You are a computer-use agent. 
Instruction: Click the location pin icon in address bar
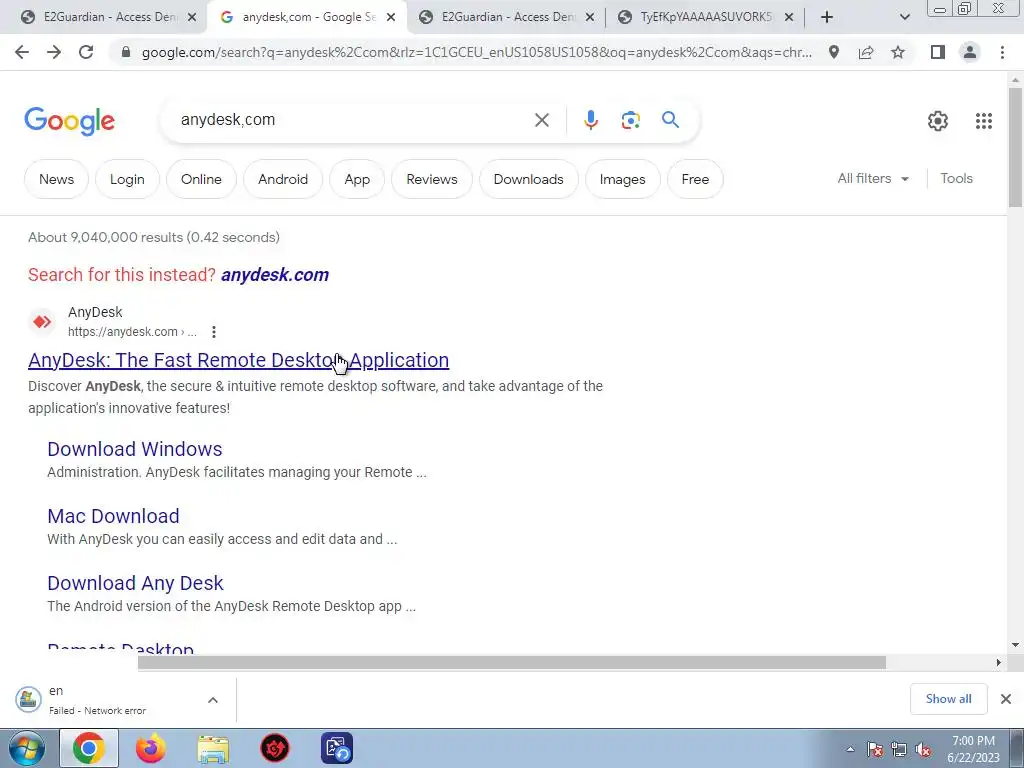point(834,52)
